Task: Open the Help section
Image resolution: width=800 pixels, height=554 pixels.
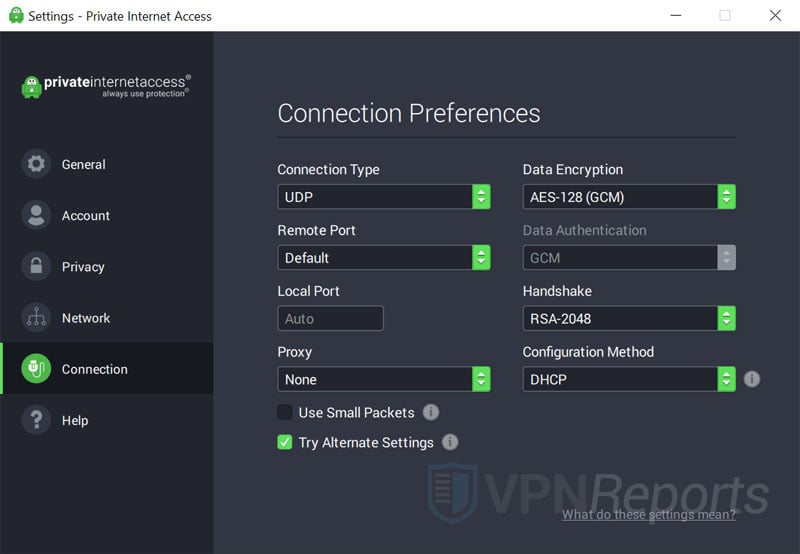Action: coord(107,419)
